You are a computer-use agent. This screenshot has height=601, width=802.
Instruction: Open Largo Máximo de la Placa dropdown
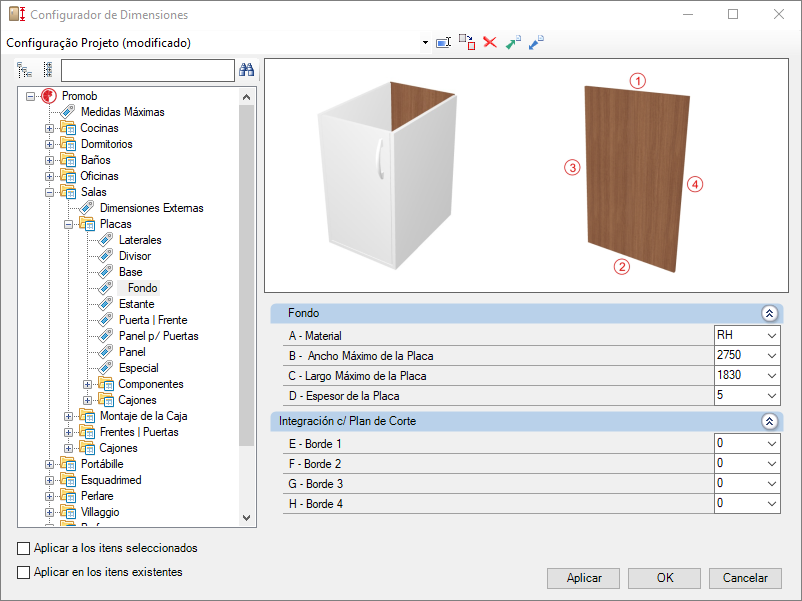772,375
